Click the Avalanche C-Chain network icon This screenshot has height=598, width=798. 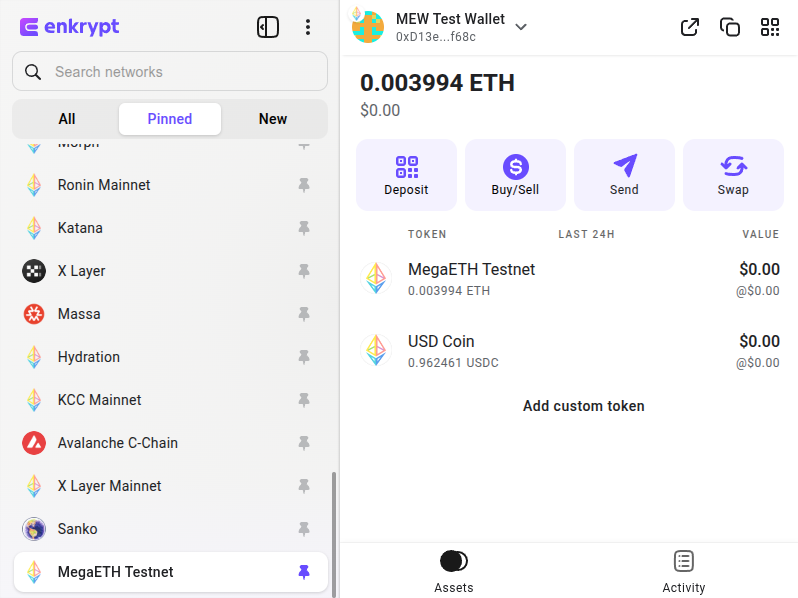[34, 443]
